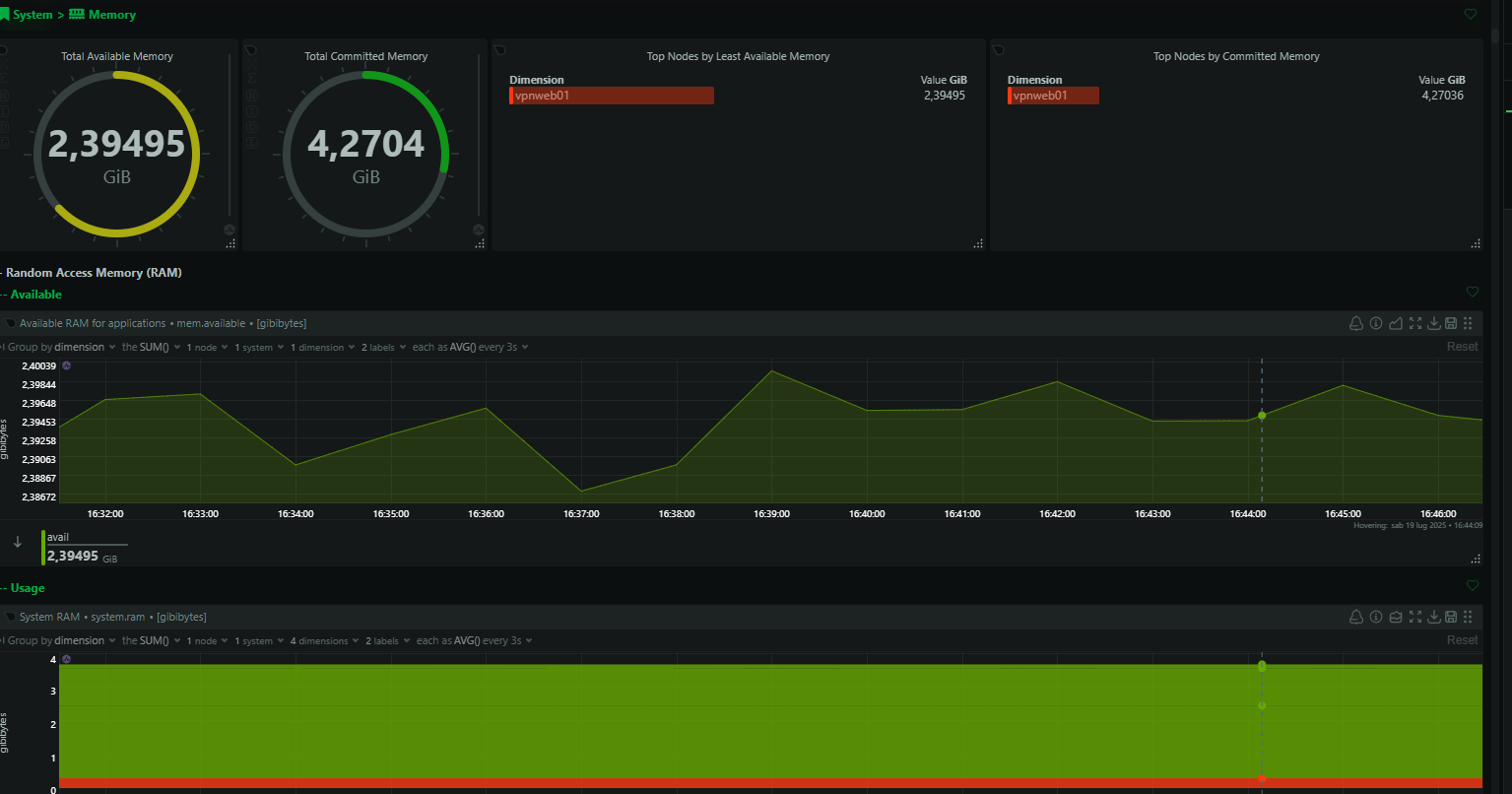Screen dimensions: 1512x794
Task: Open AVG() every 3s dropdown on System RAM chart
Action: pyautogui.click(x=475, y=640)
